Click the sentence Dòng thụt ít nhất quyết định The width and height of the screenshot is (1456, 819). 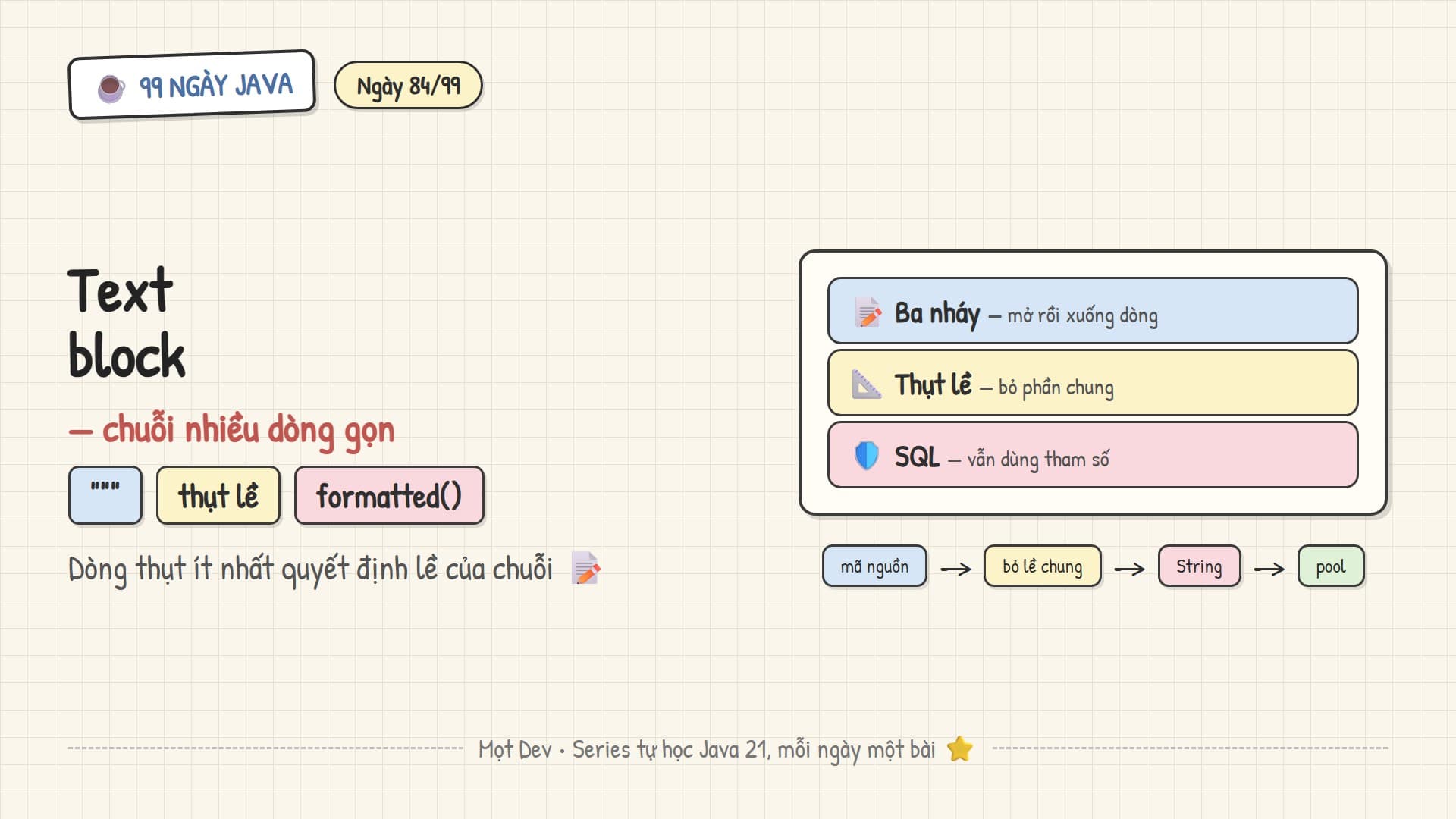point(311,569)
